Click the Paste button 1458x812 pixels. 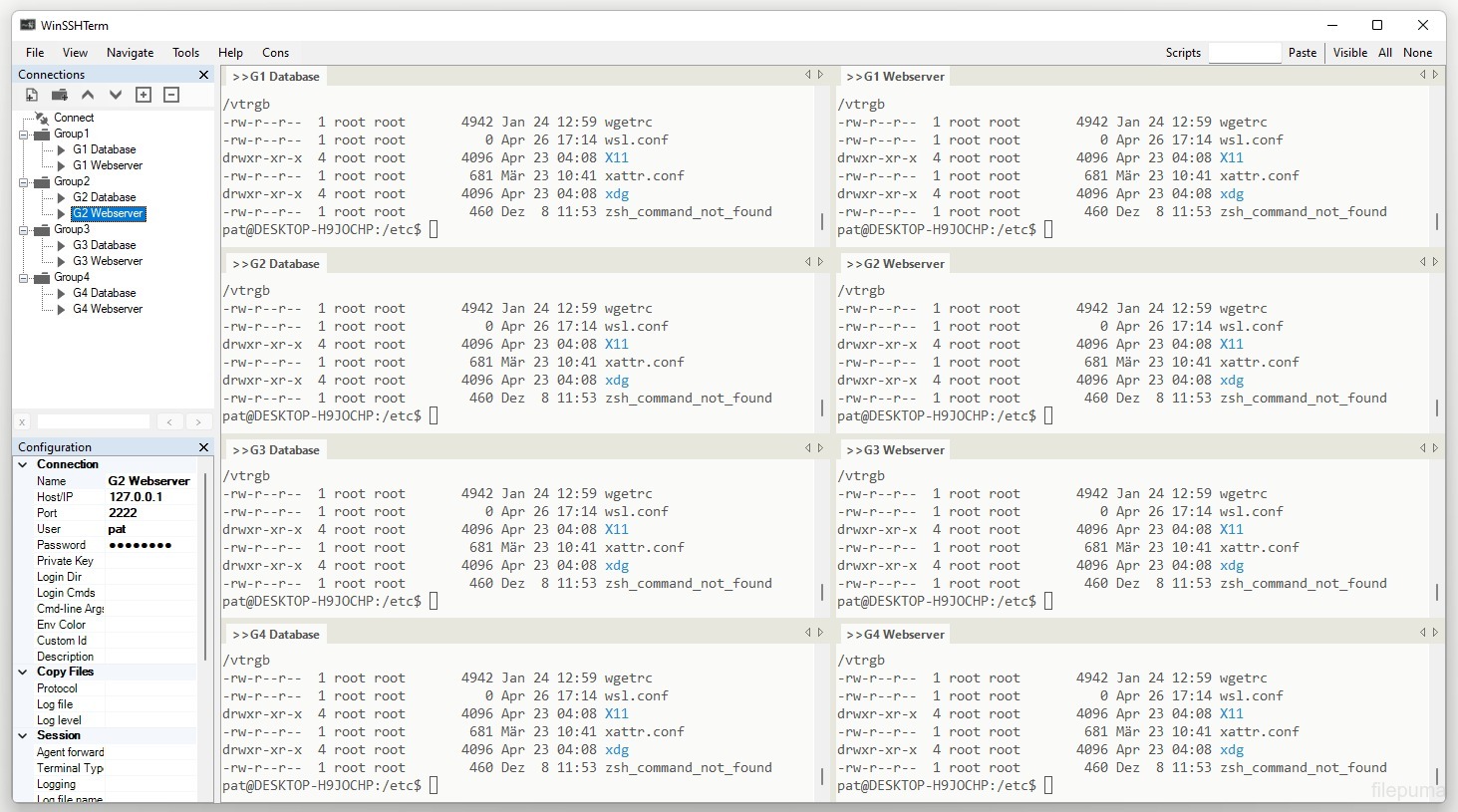click(x=1302, y=53)
